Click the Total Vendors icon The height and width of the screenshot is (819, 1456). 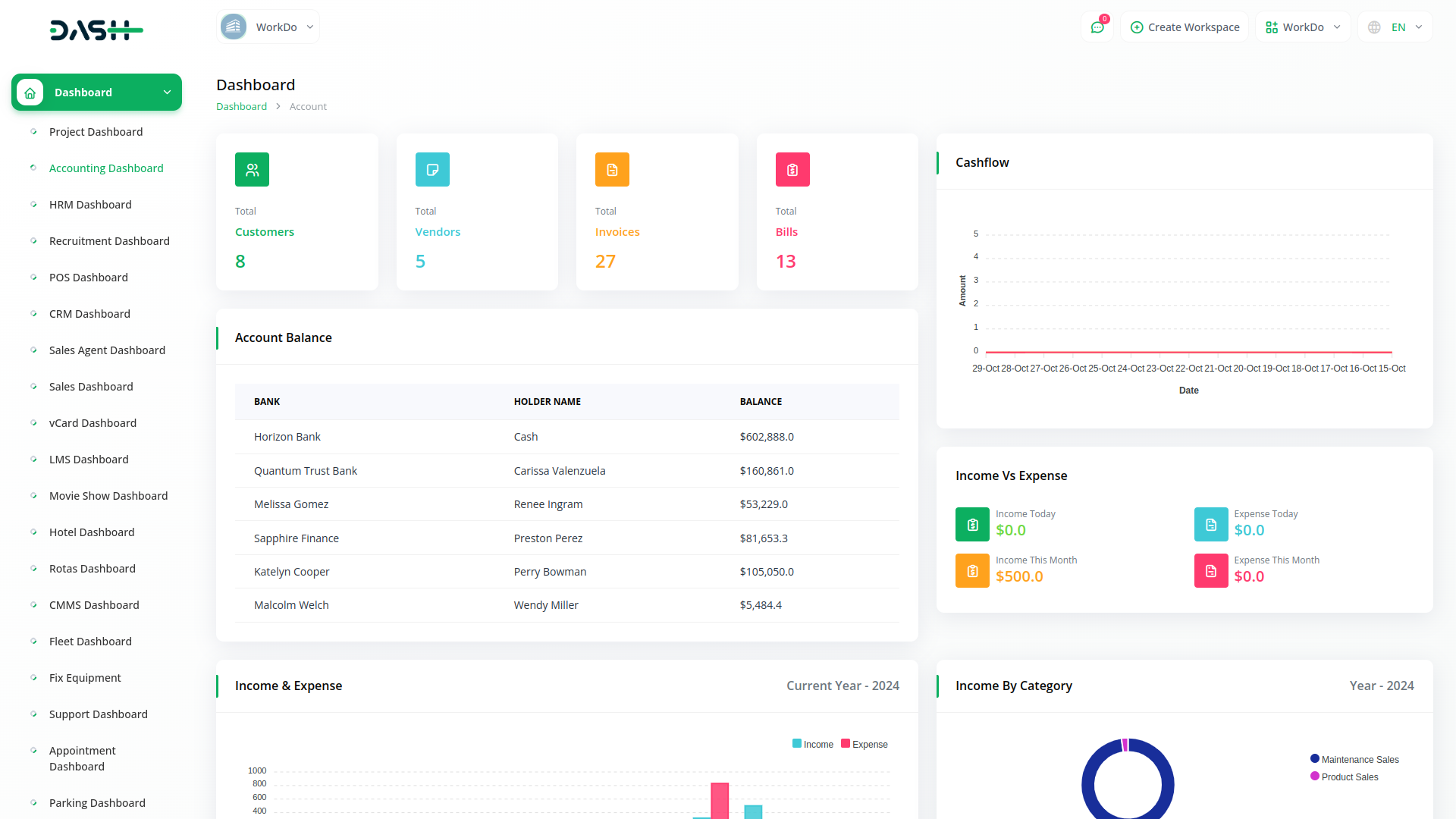pos(432,169)
